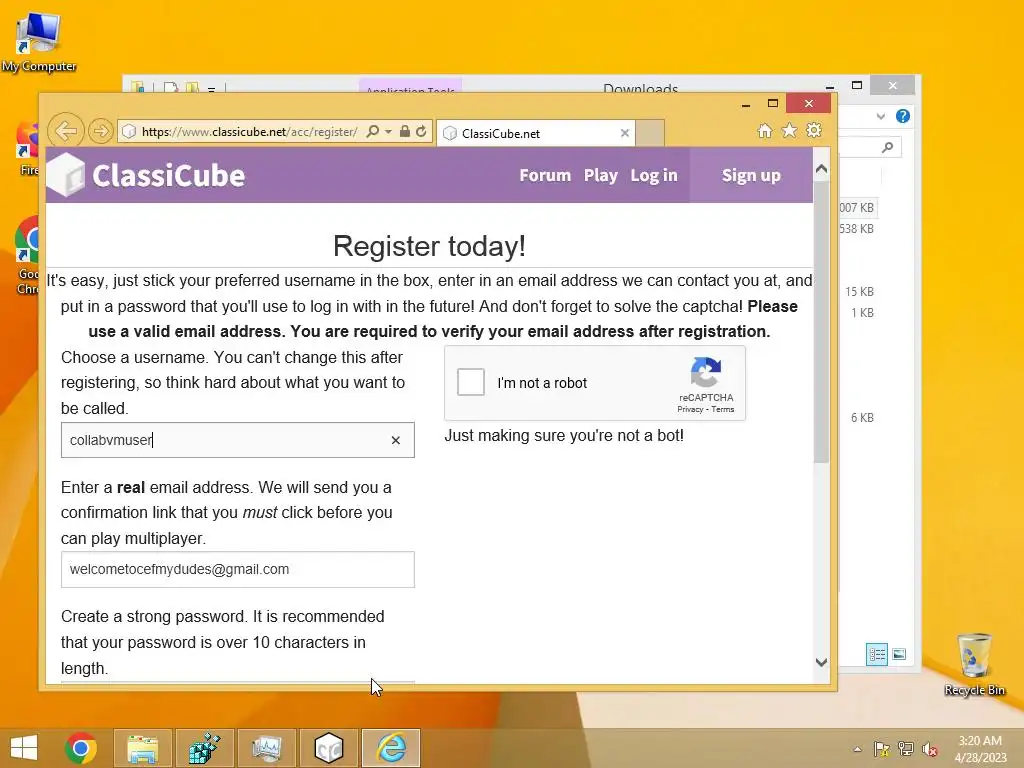
Task: Click the page vertical scrollbar thumb
Action: click(822, 322)
